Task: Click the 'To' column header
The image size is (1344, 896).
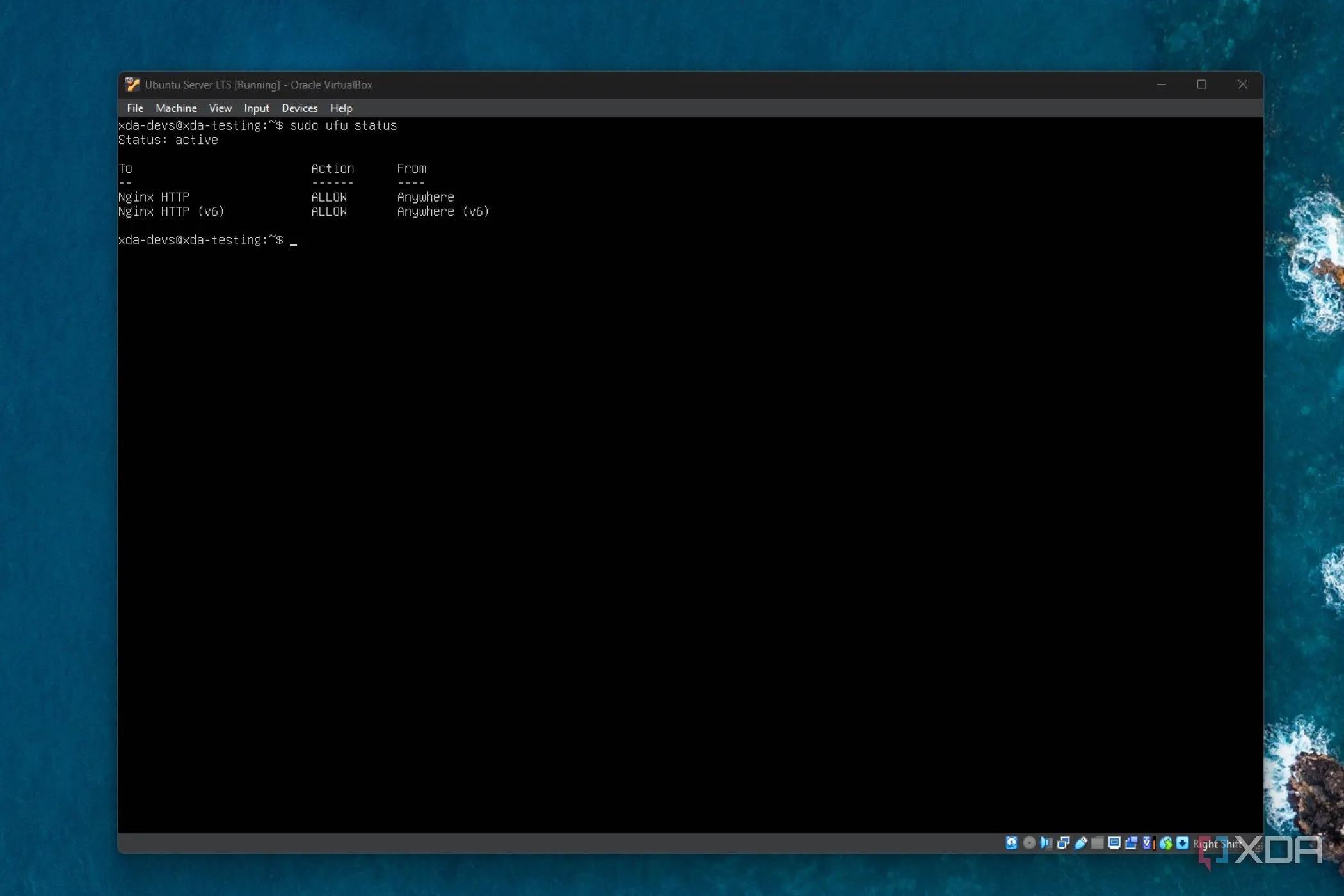Action: point(125,168)
